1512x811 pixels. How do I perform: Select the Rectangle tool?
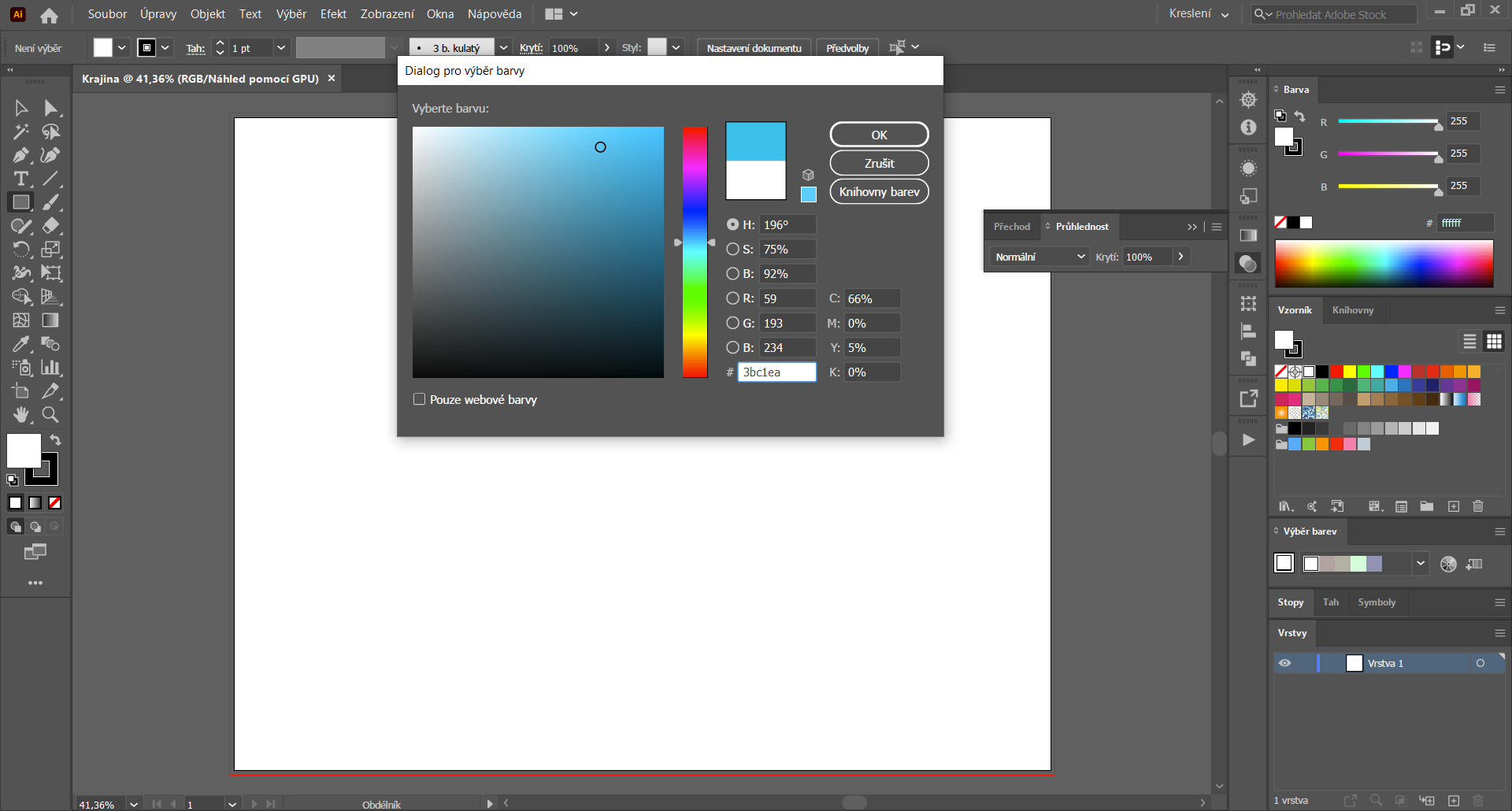click(21, 202)
